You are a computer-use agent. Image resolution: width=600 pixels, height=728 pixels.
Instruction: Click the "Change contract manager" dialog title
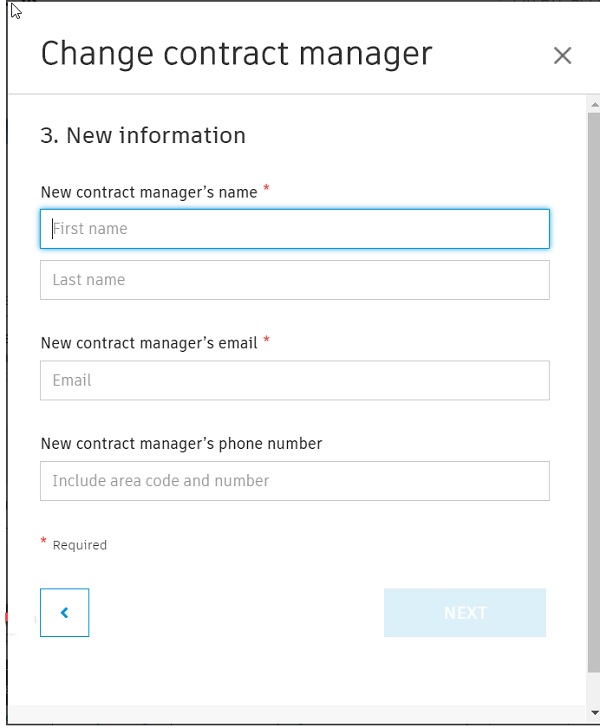click(236, 54)
